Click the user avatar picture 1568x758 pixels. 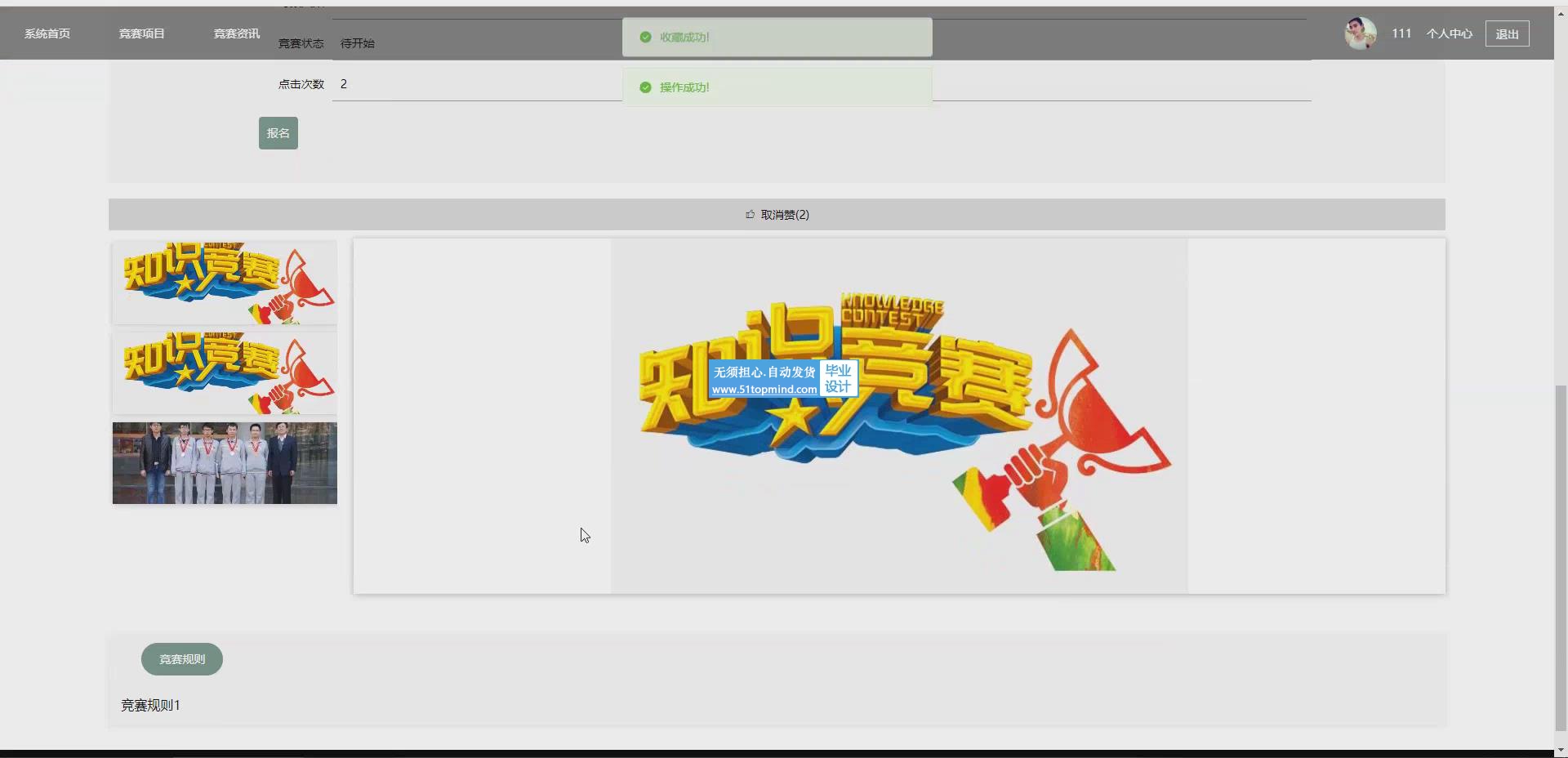point(1361,33)
